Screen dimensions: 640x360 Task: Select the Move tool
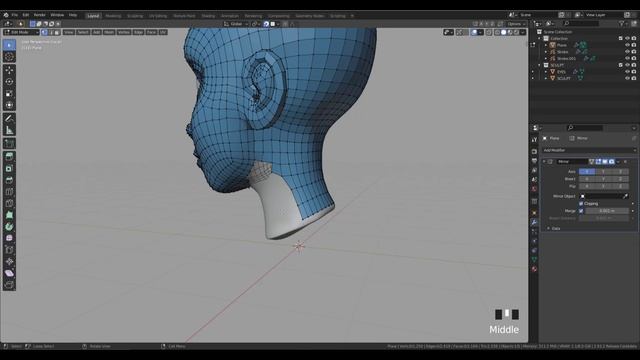point(9,70)
